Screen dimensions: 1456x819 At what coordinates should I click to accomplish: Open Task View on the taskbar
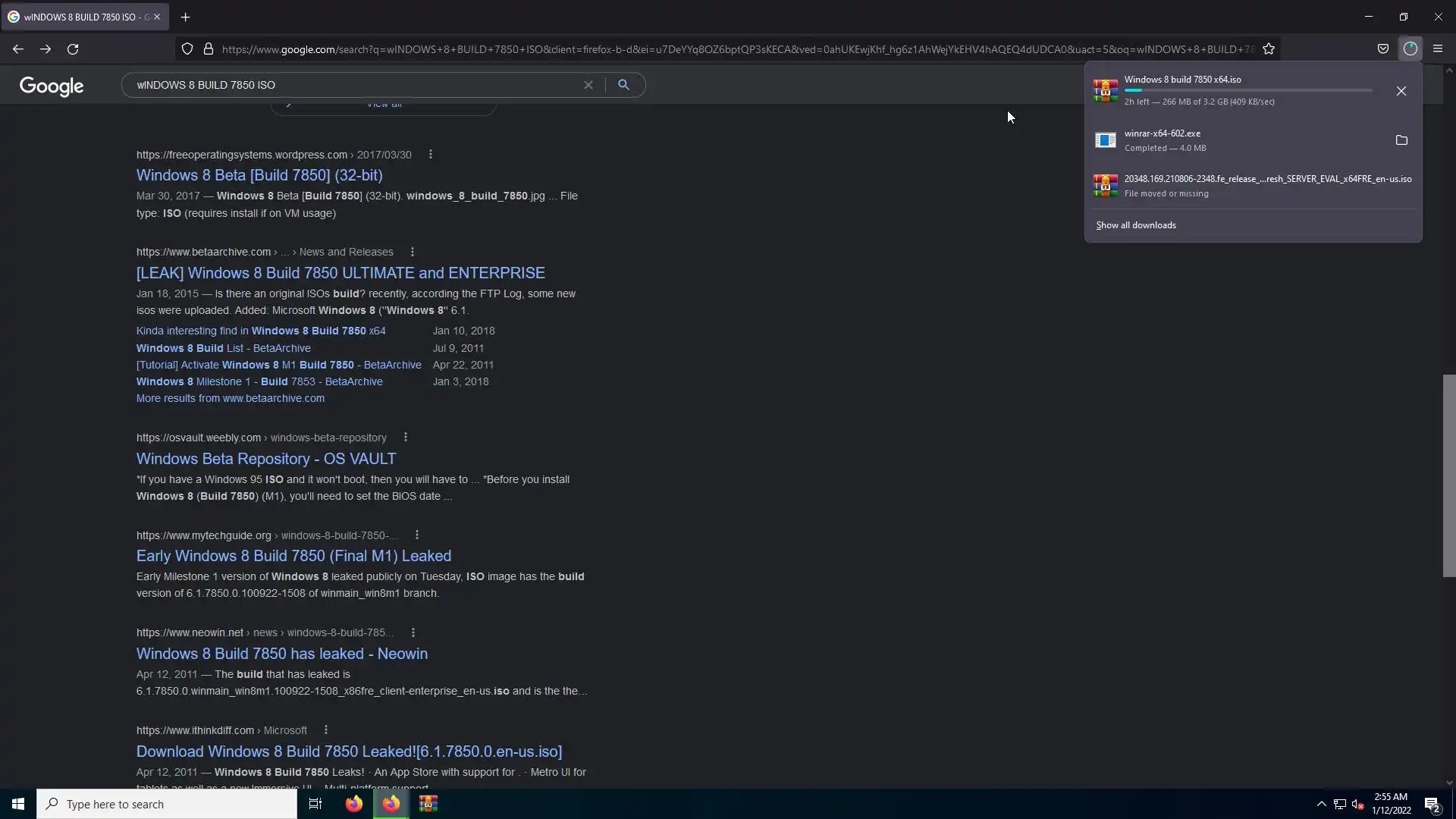click(315, 804)
